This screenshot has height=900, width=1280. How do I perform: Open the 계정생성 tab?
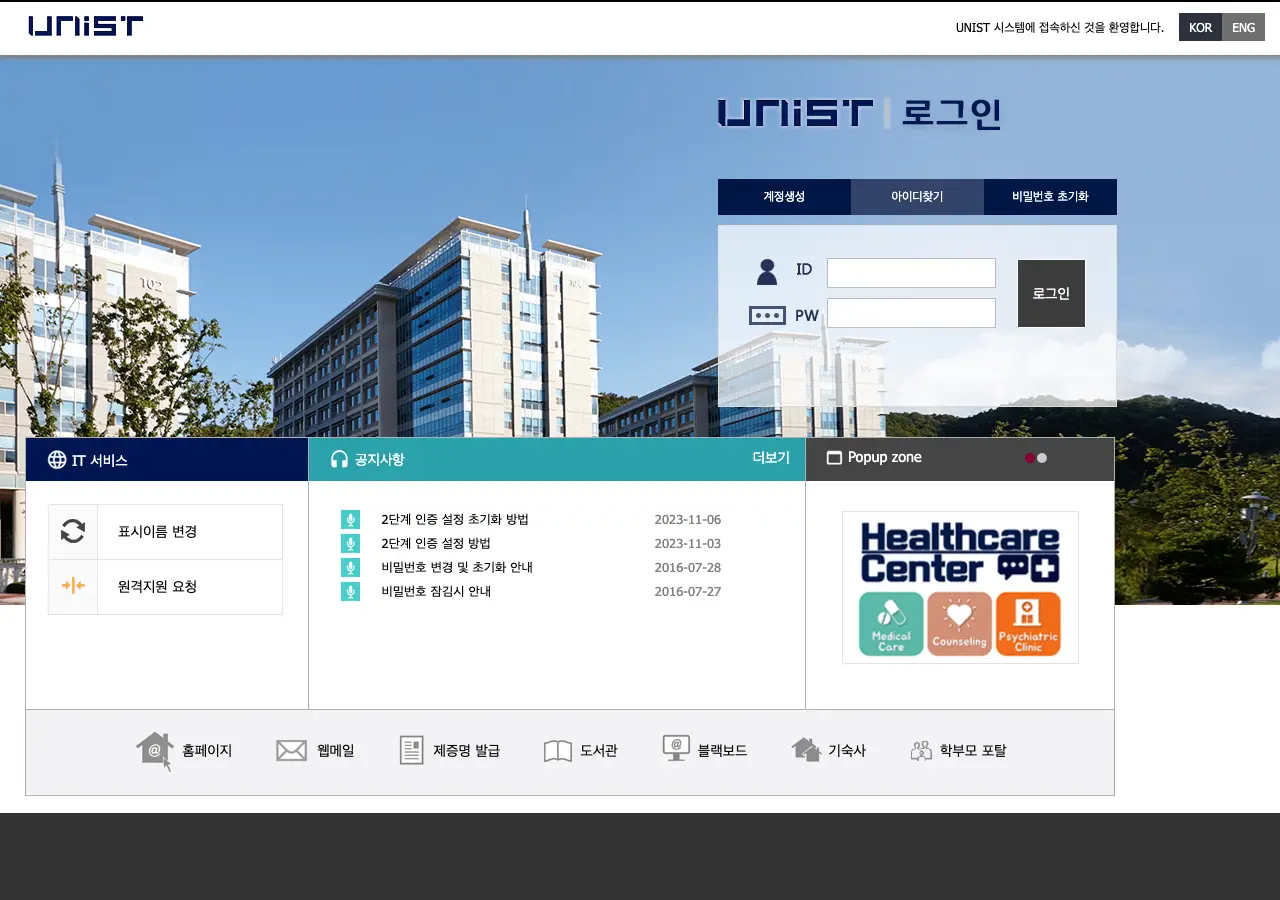(x=784, y=197)
